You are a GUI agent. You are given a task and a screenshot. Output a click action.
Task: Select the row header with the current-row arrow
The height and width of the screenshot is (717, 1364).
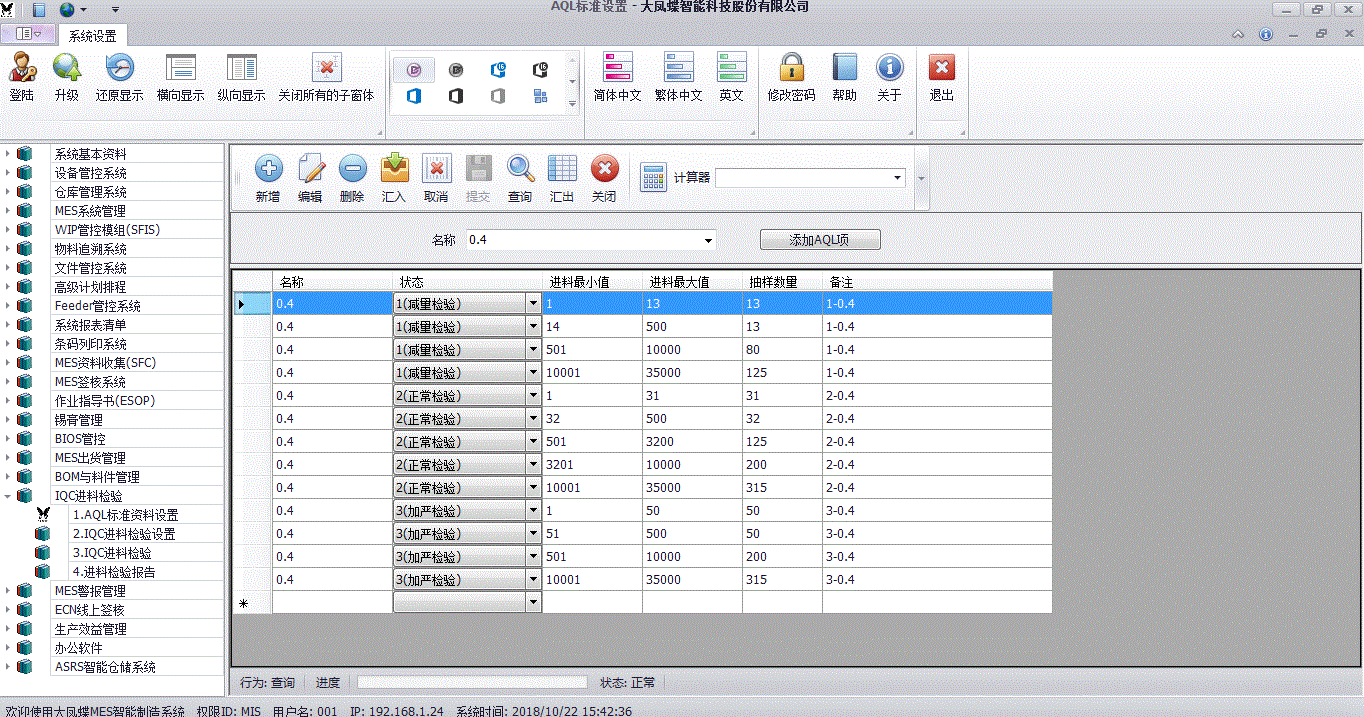[252, 304]
